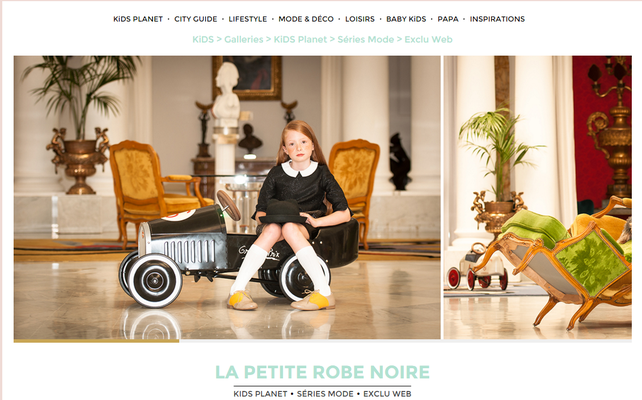Click the gold gallery progress bar
The height and width of the screenshot is (400, 642).
[97, 341]
